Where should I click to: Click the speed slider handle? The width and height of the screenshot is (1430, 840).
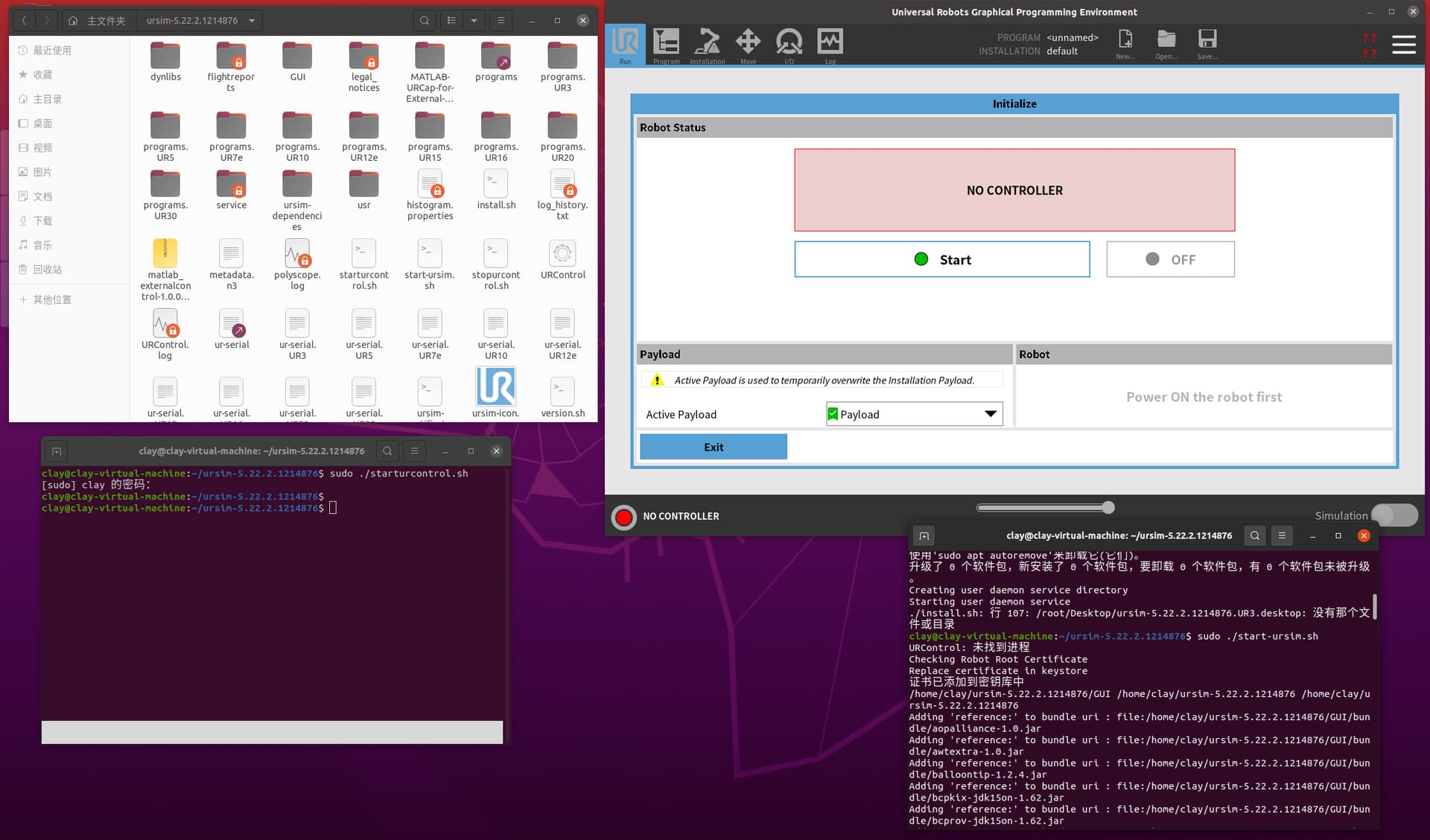pos(1108,508)
